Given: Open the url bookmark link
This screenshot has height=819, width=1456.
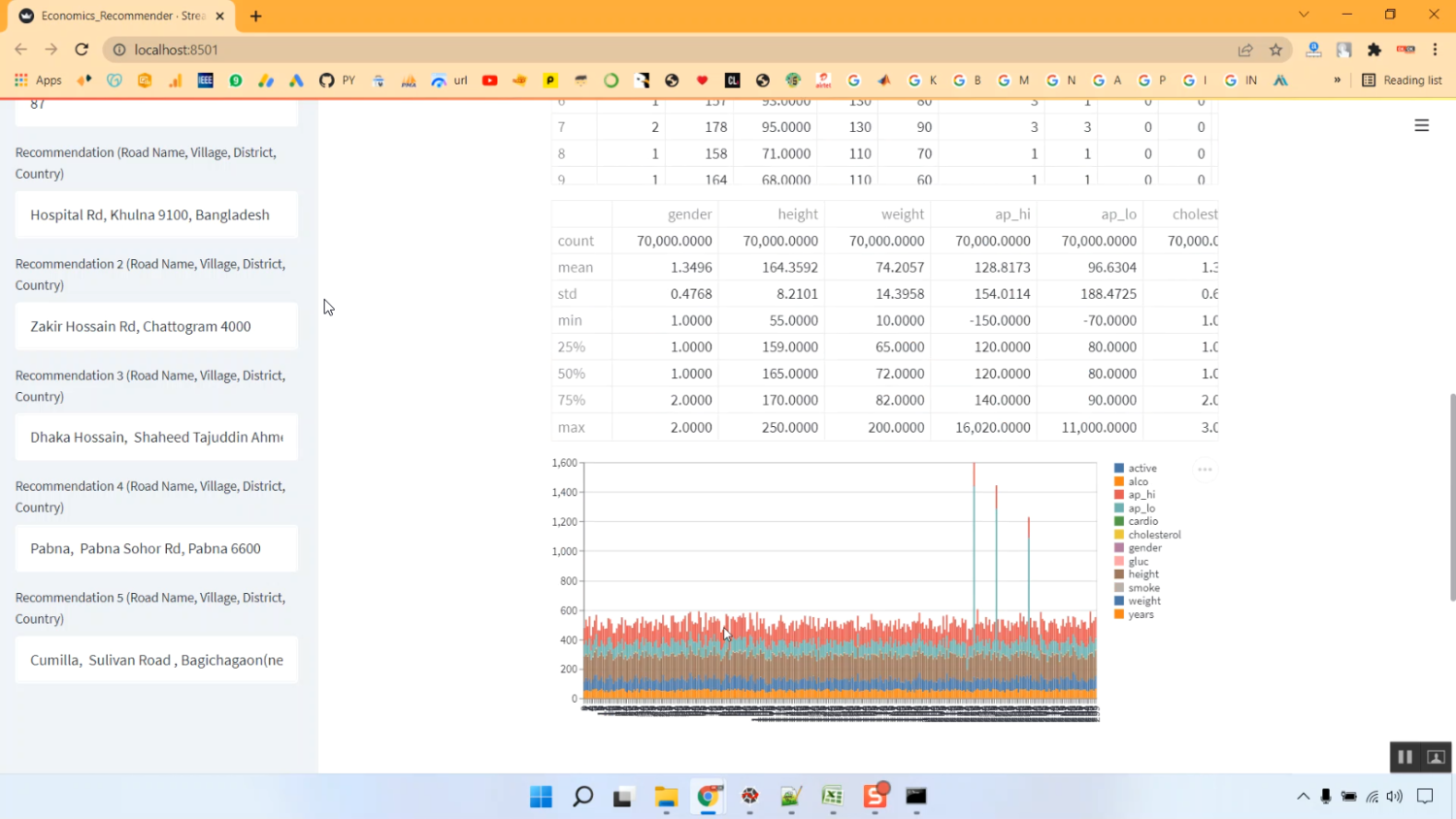Looking at the screenshot, I should (459, 81).
